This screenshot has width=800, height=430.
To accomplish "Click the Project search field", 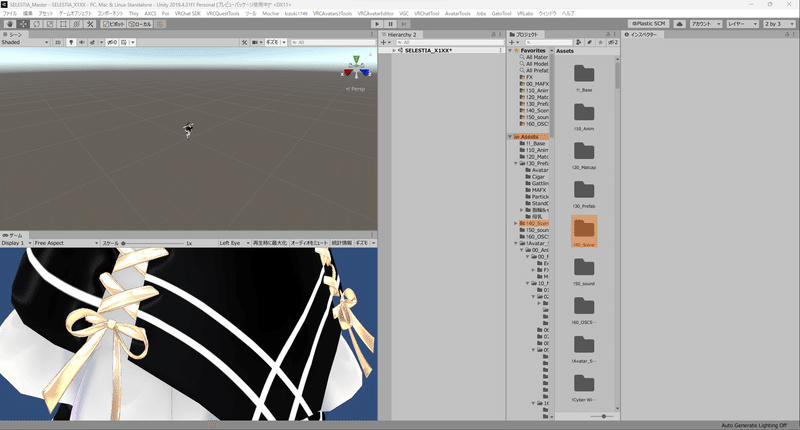I will coord(548,42).
